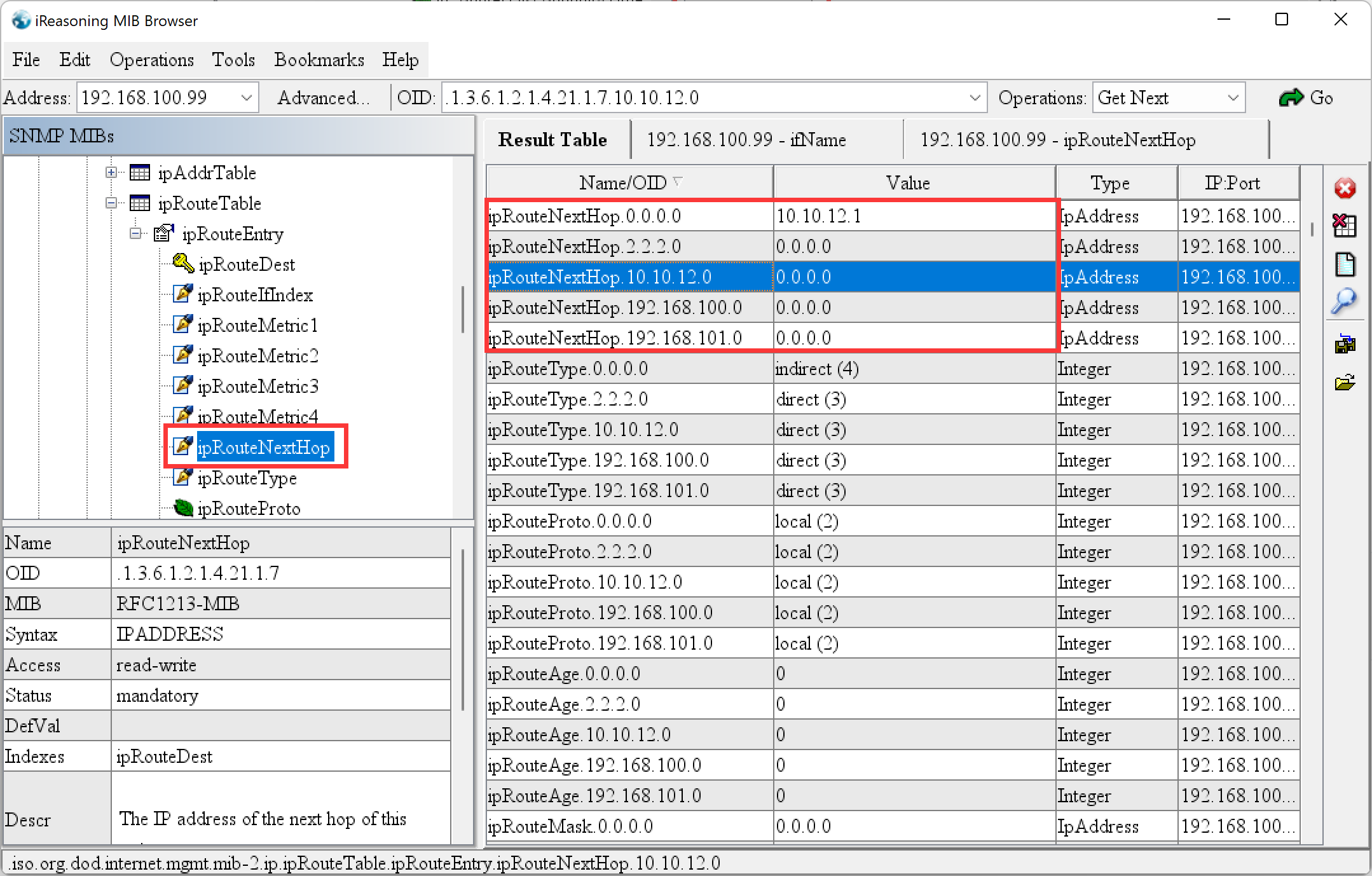The image size is (1372, 876).
Task: Click the red stop icon in right toolbar
Action: click(1345, 188)
